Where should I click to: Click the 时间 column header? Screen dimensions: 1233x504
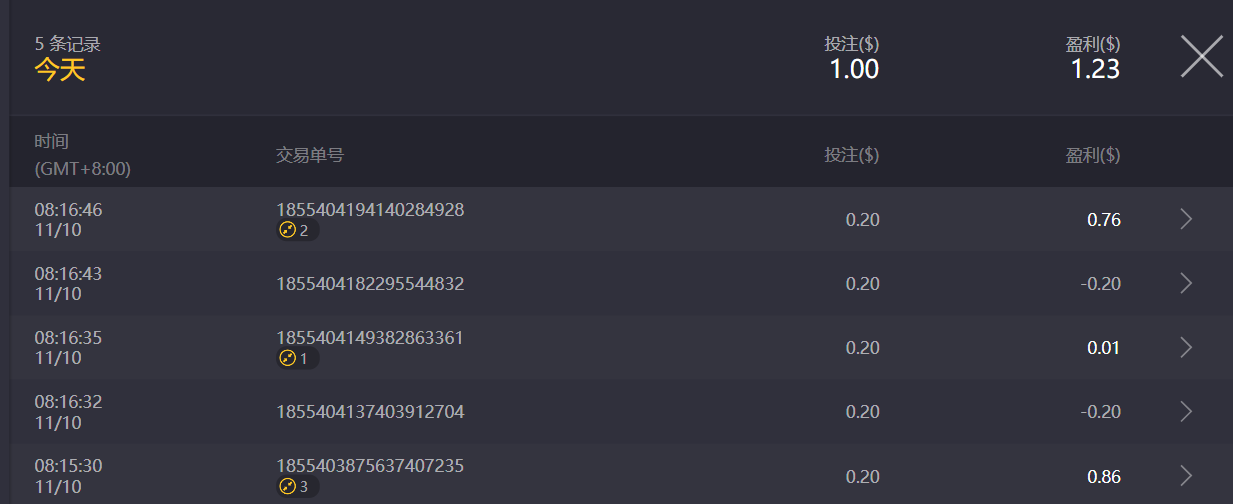point(52,142)
